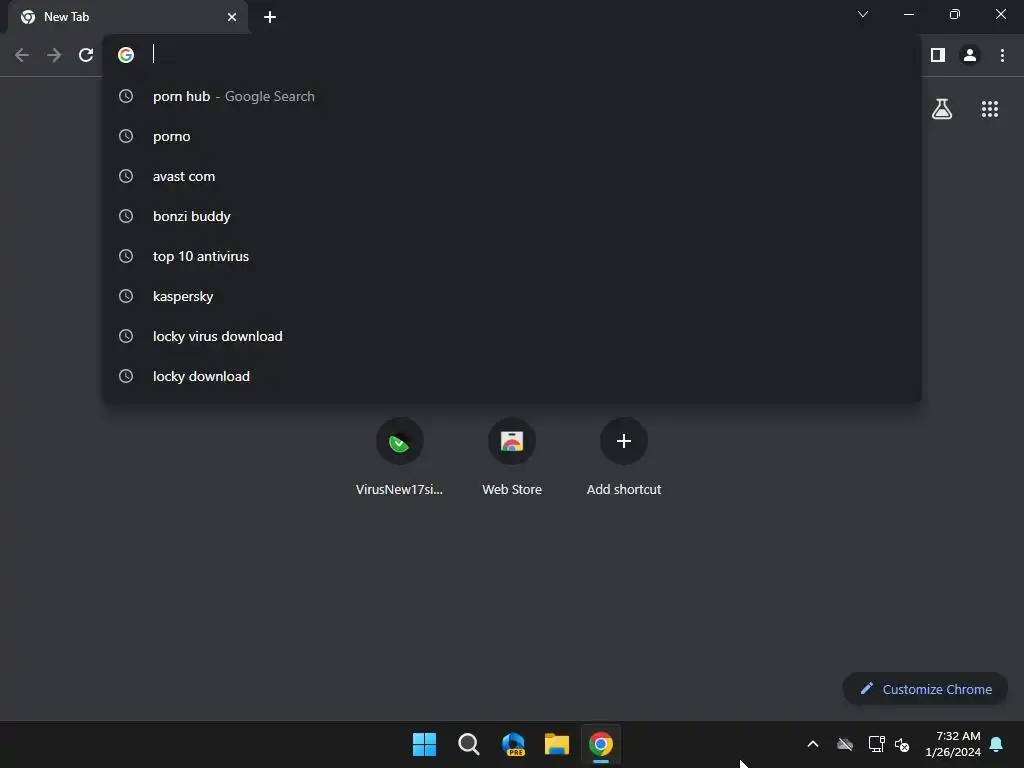
Task: Click the muted volume tray icon
Action: point(902,744)
